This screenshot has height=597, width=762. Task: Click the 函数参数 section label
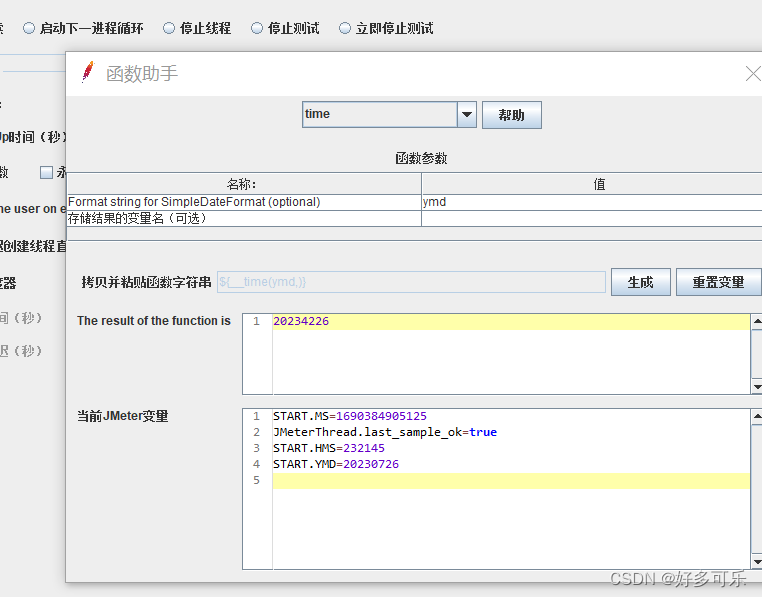421,158
